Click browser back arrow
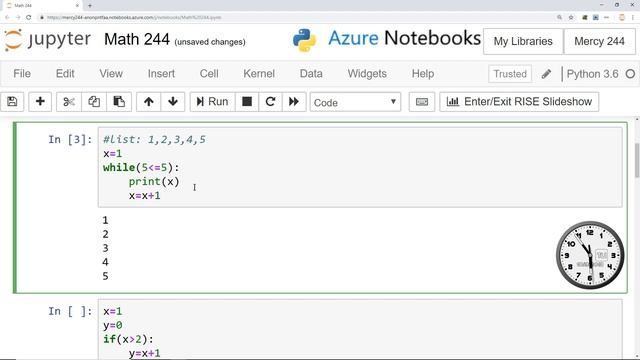The image size is (640, 360). tap(7, 18)
